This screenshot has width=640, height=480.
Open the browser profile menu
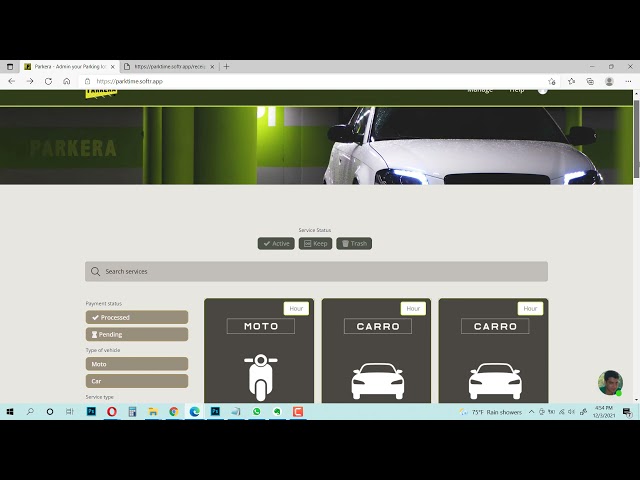point(609,81)
